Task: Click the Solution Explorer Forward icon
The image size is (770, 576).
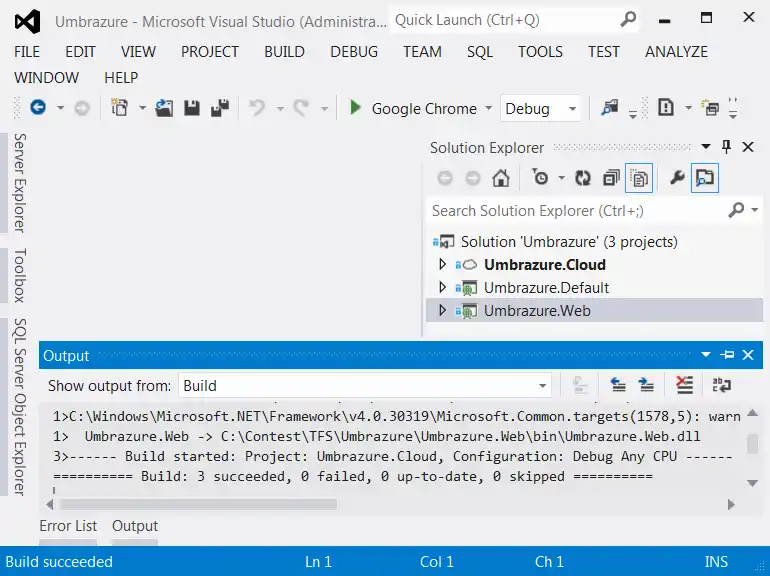Action: [x=472, y=178]
